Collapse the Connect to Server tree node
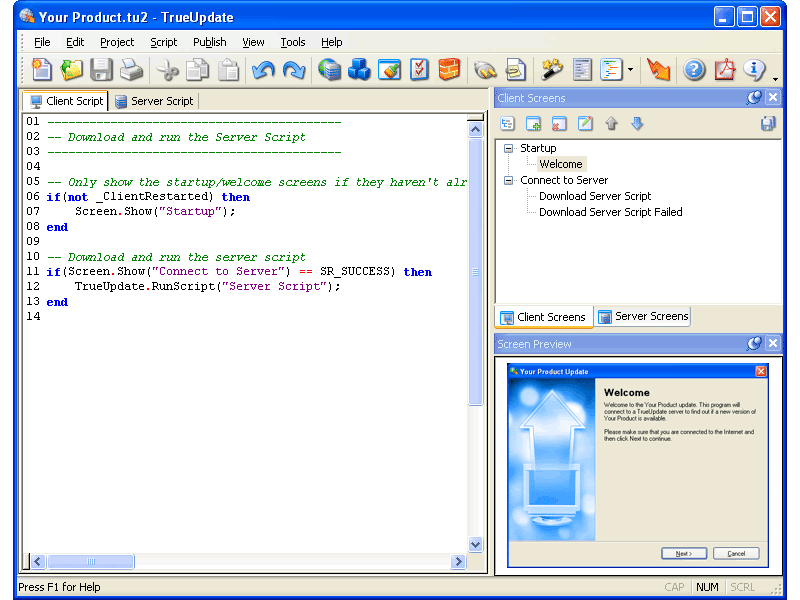Viewport: 800px width, 600px height. pyautogui.click(x=508, y=181)
